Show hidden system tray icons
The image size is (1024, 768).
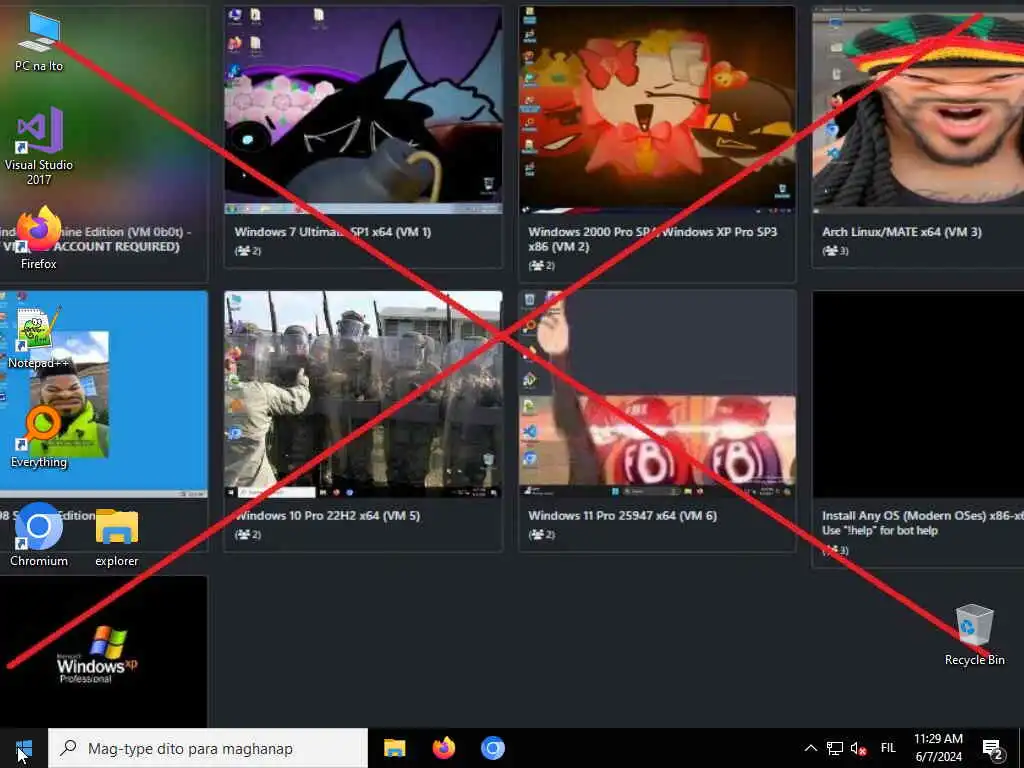[x=810, y=748]
